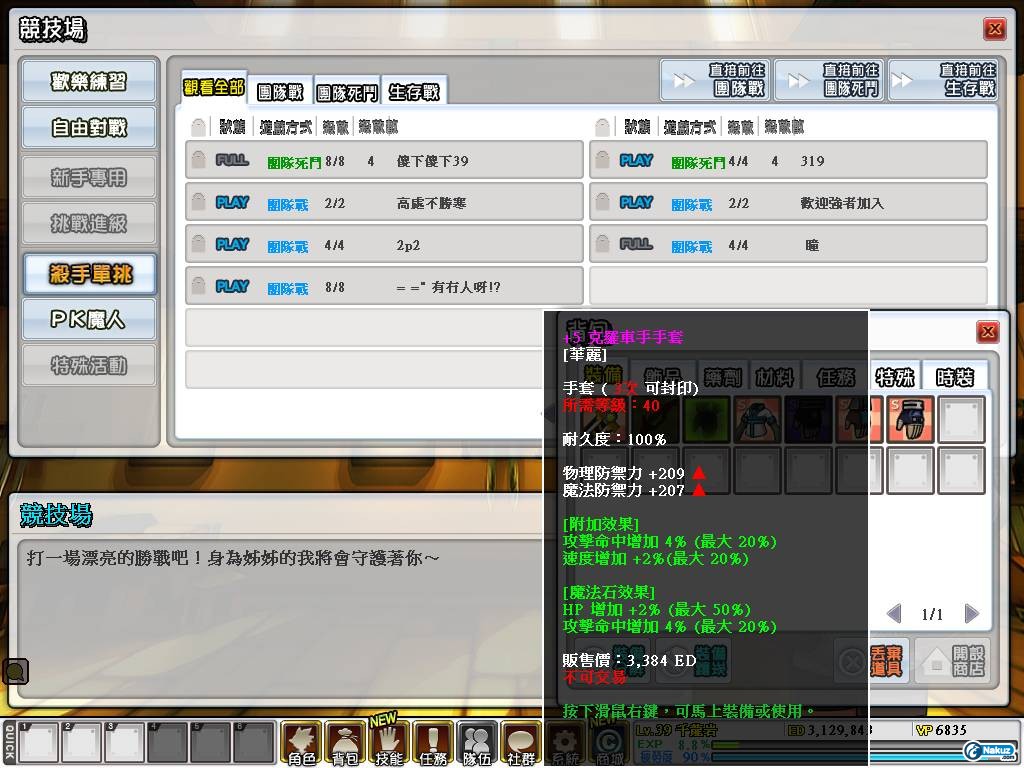Switch to the 團隊戰 filter tab
The height and width of the screenshot is (768, 1024).
(x=280, y=91)
